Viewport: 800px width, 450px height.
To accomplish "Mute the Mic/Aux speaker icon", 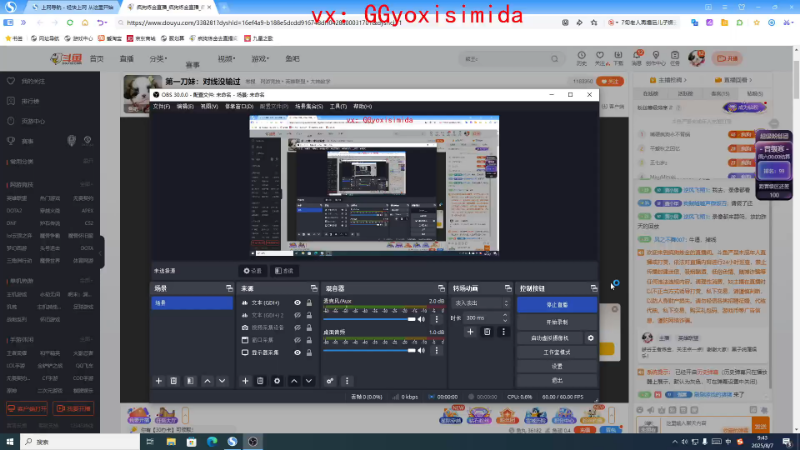I will click(x=421, y=319).
